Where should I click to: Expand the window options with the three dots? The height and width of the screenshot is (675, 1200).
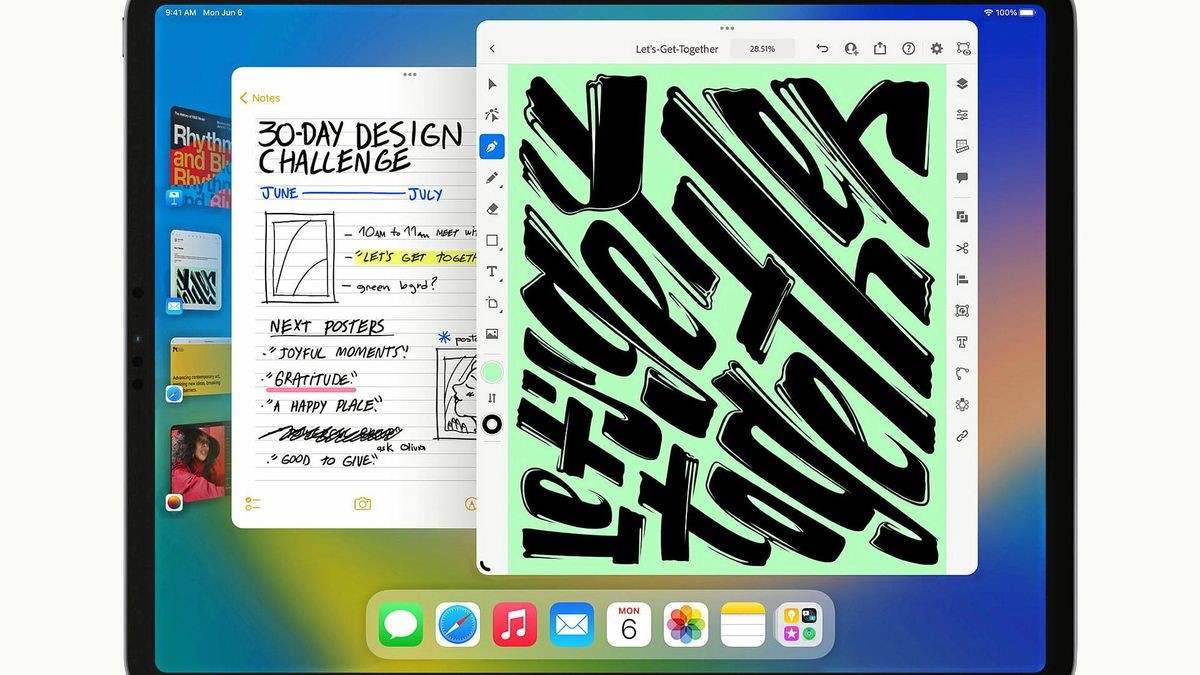click(x=727, y=29)
